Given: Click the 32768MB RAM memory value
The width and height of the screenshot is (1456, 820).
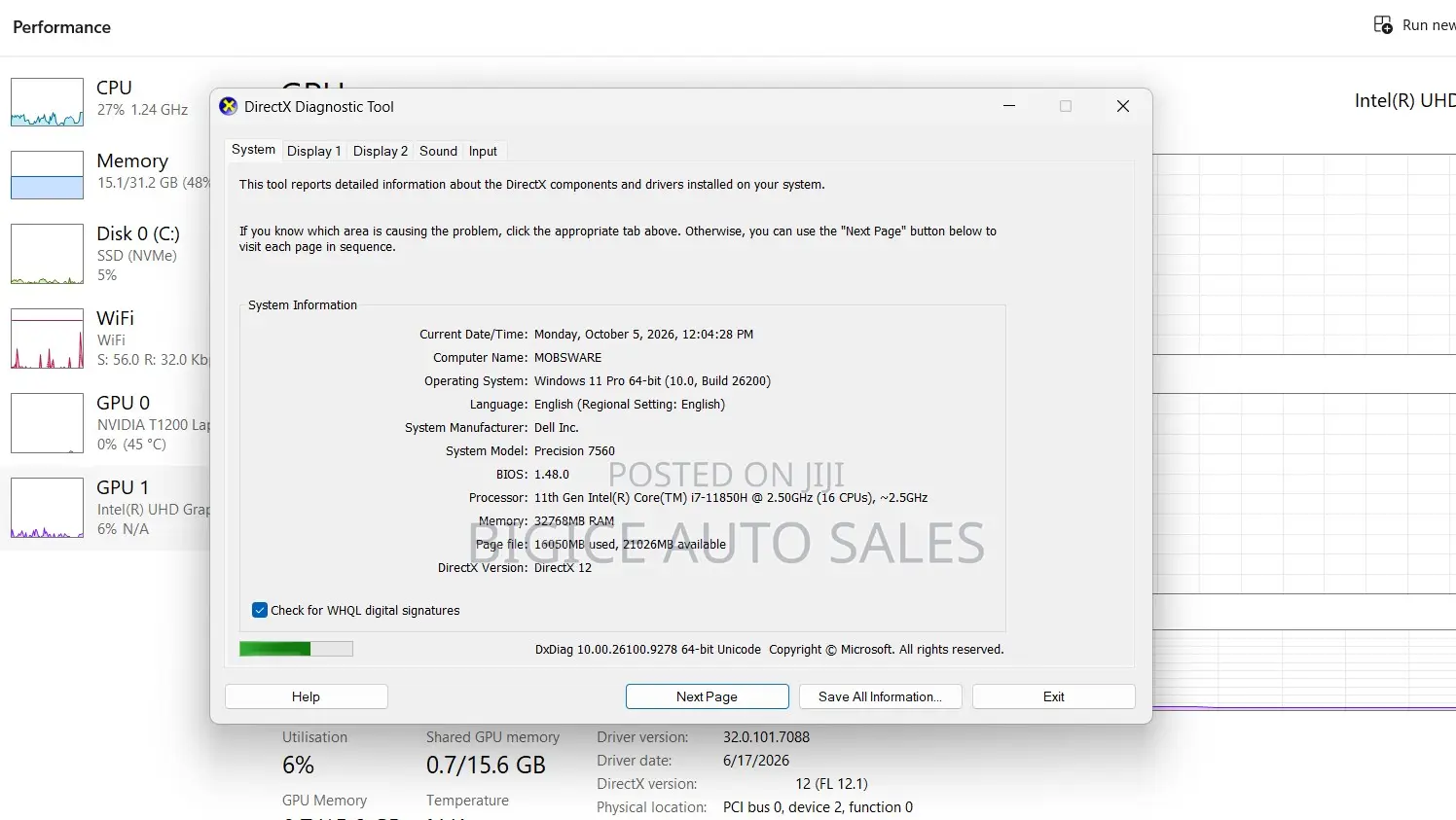Looking at the screenshot, I should click(574, 521).
